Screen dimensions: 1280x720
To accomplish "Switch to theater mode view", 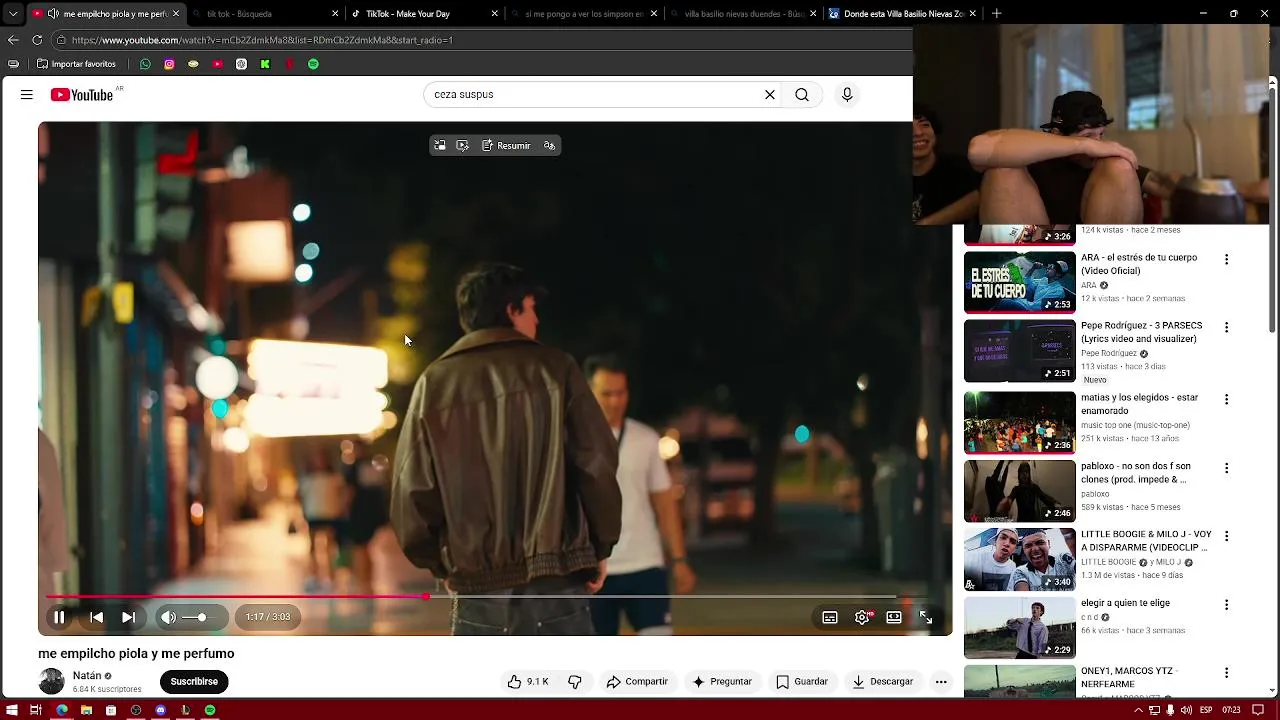I will (894, 617).
